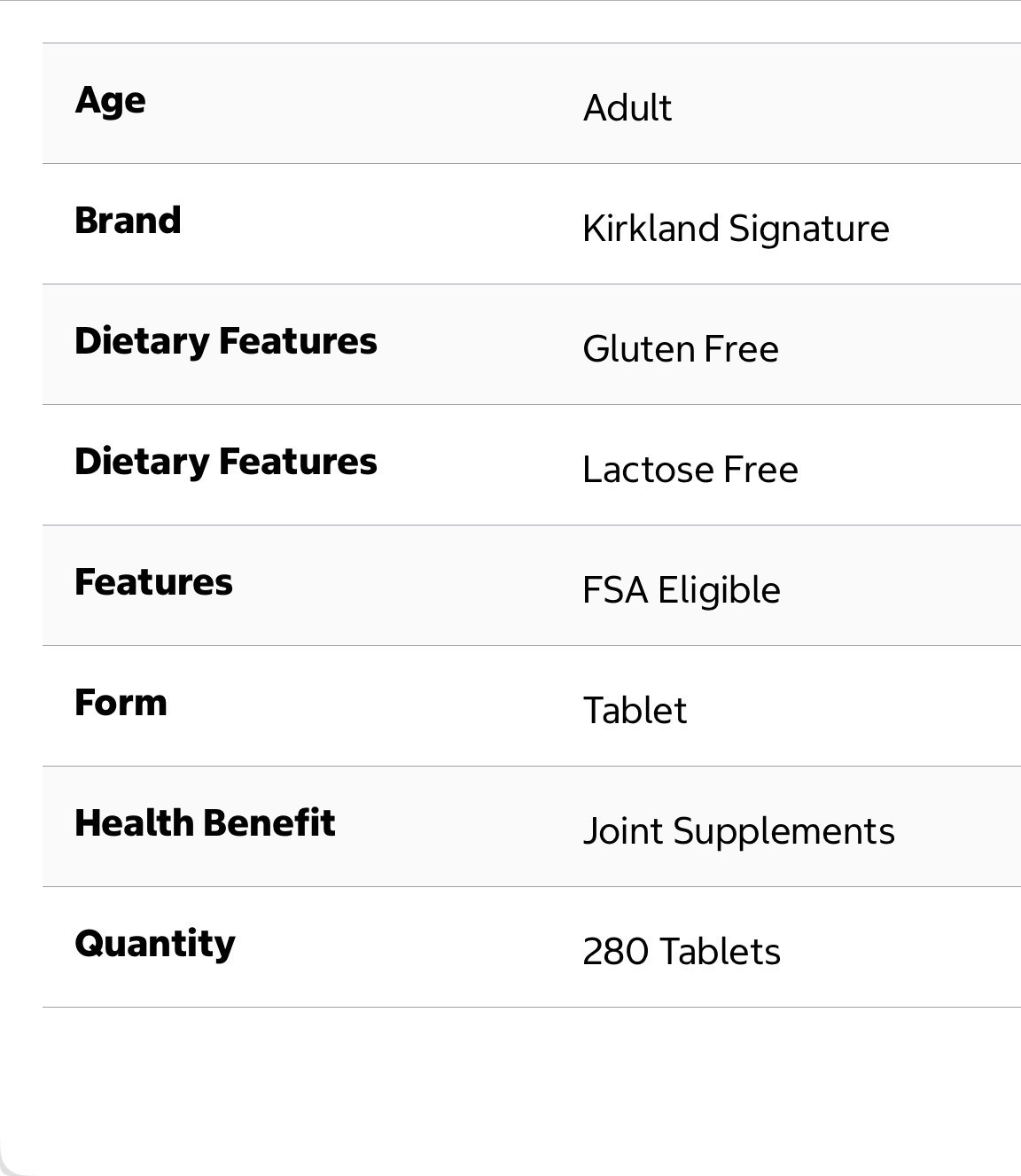Click the 280 Tablets value
Image resolution: width=1021 pixels, height=1176 pixels.
point(682,952)
